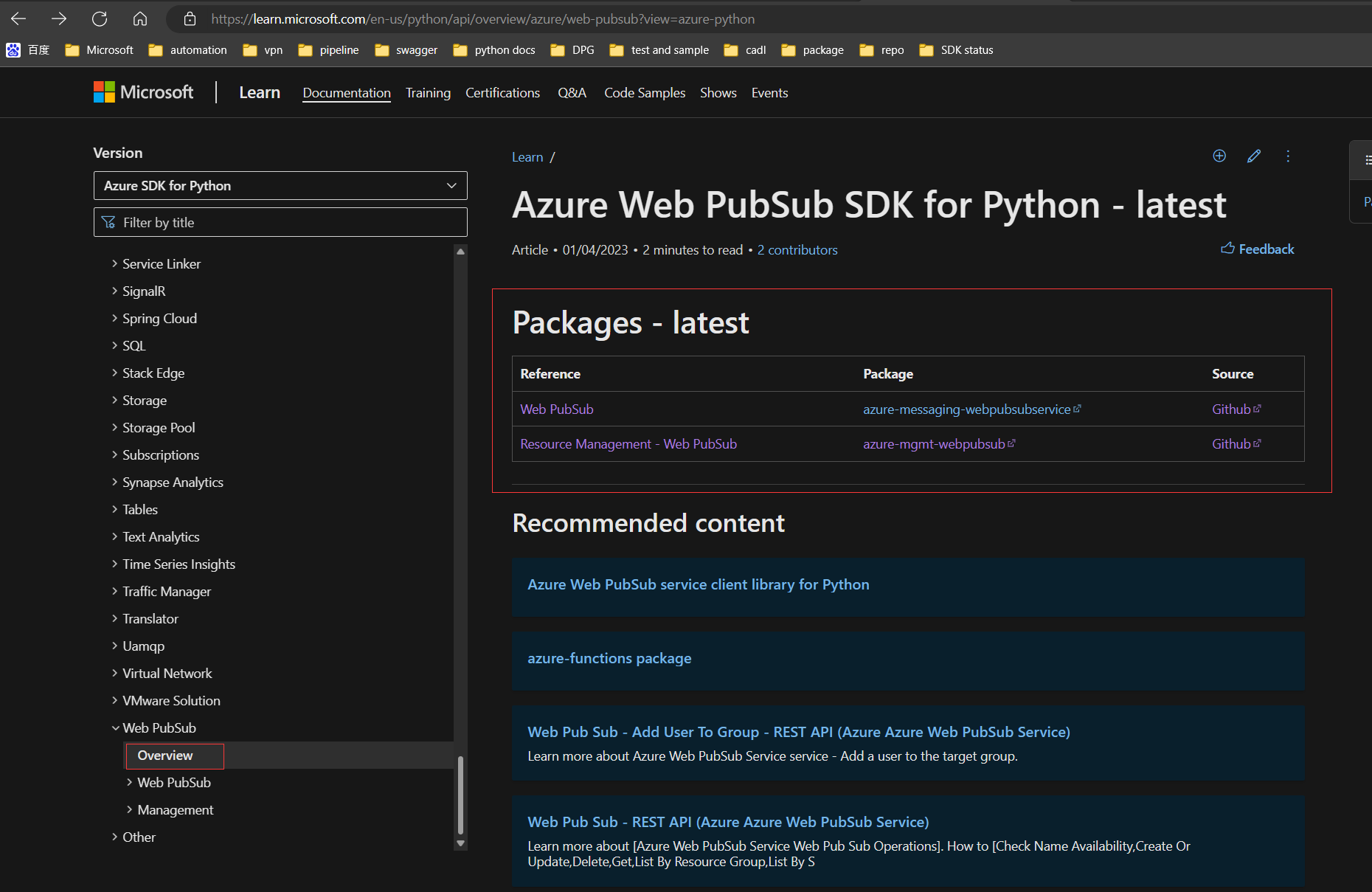Open the Training nav tab
The width and height of the screenshot is (1372, 892).
428,93
